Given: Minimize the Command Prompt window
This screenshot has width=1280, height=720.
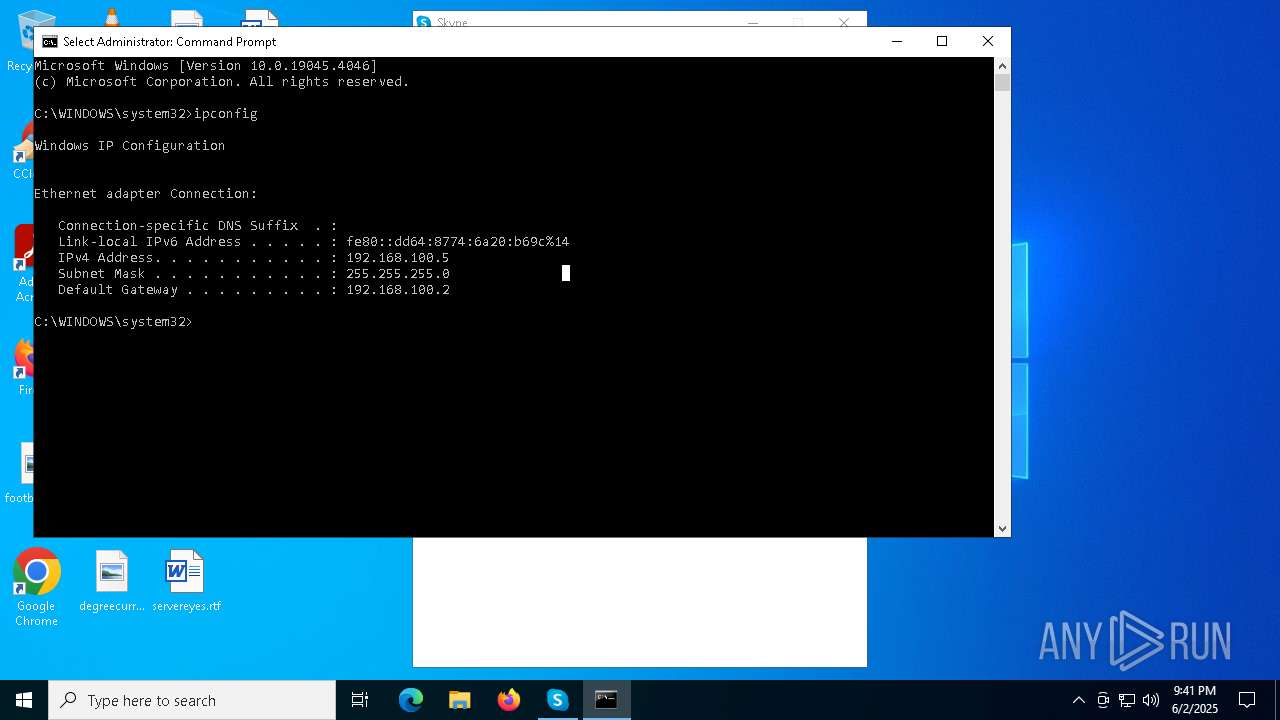Looking at the screenshot, I should click(x=896, y=41).
